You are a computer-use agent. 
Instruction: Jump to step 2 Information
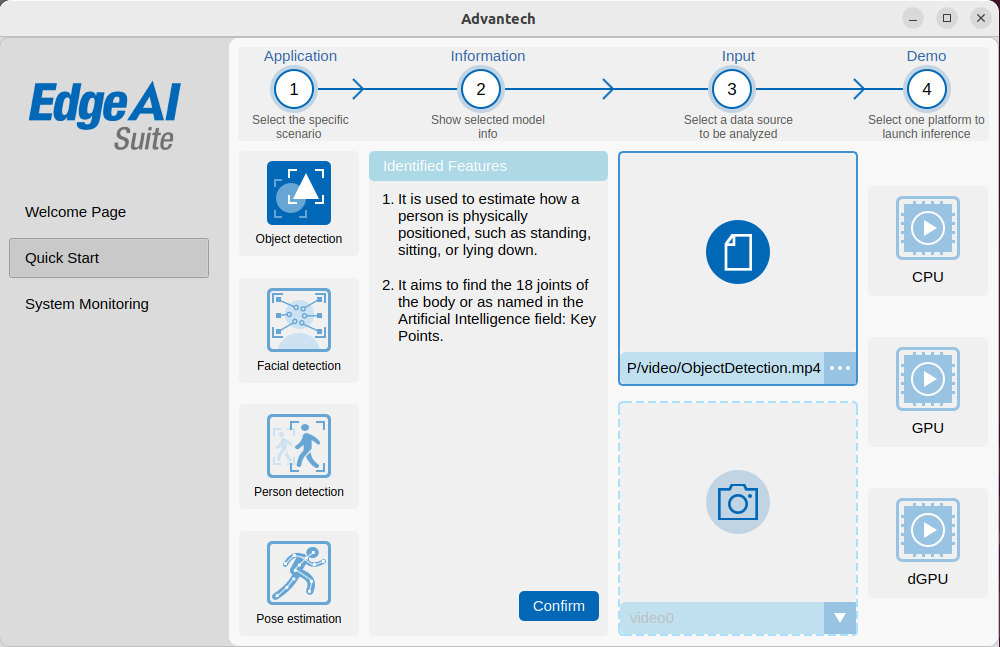coord(481,89)
